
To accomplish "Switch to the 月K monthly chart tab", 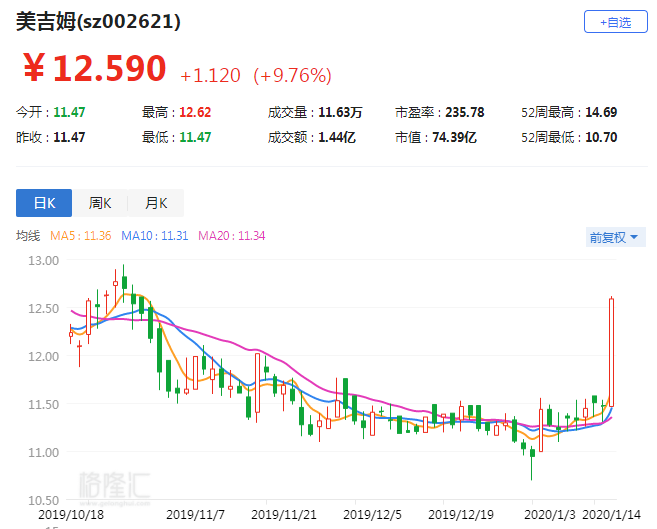I will pyautogui.click(x=156, y=203).
